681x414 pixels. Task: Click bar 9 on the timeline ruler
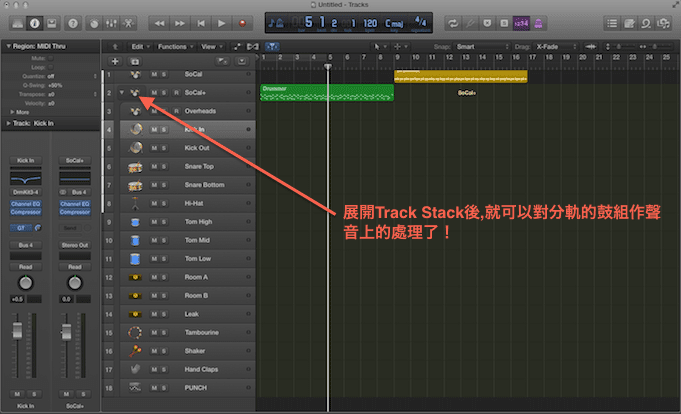click(x=397, y=57)
